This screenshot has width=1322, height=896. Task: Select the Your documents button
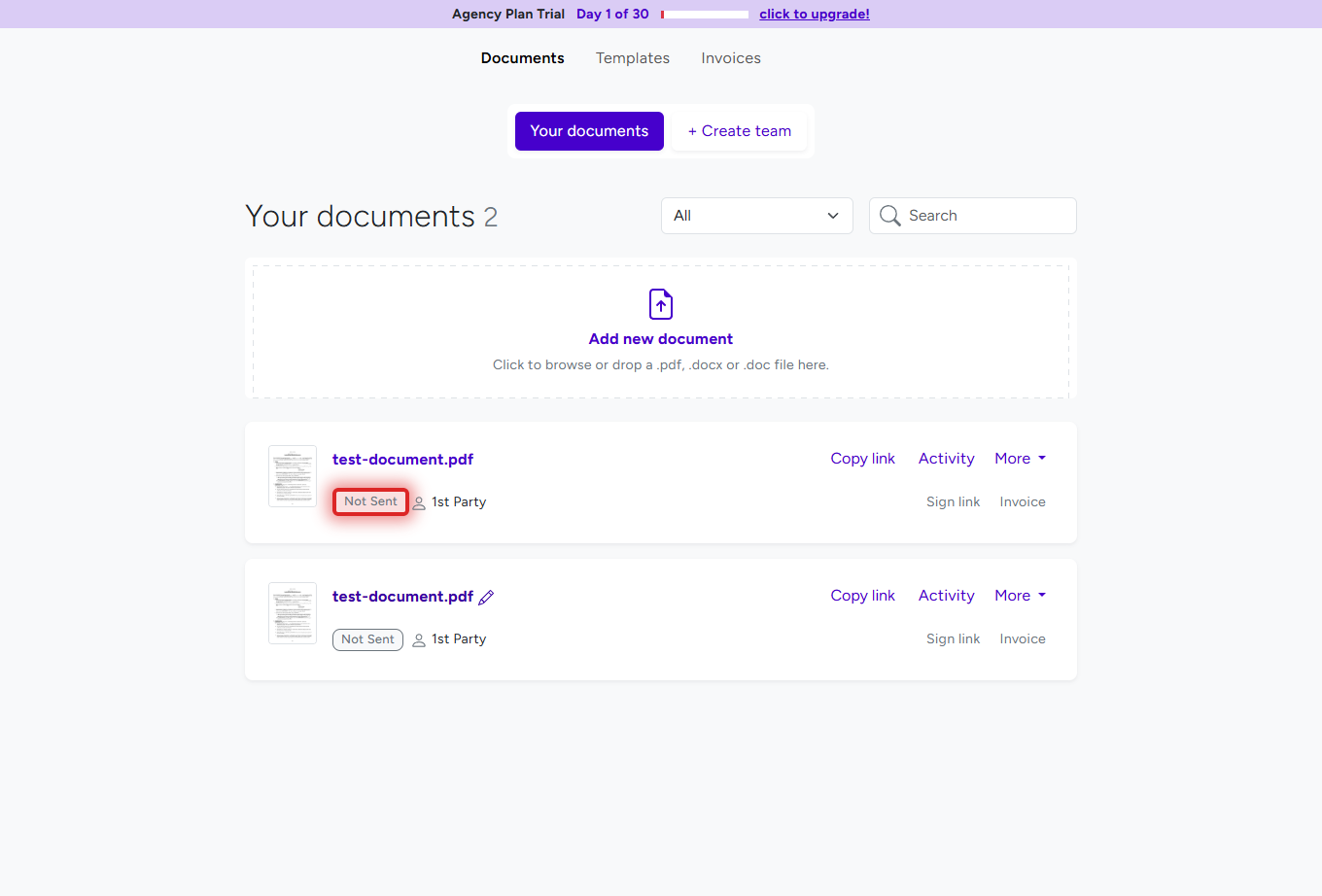pos(589,130)
